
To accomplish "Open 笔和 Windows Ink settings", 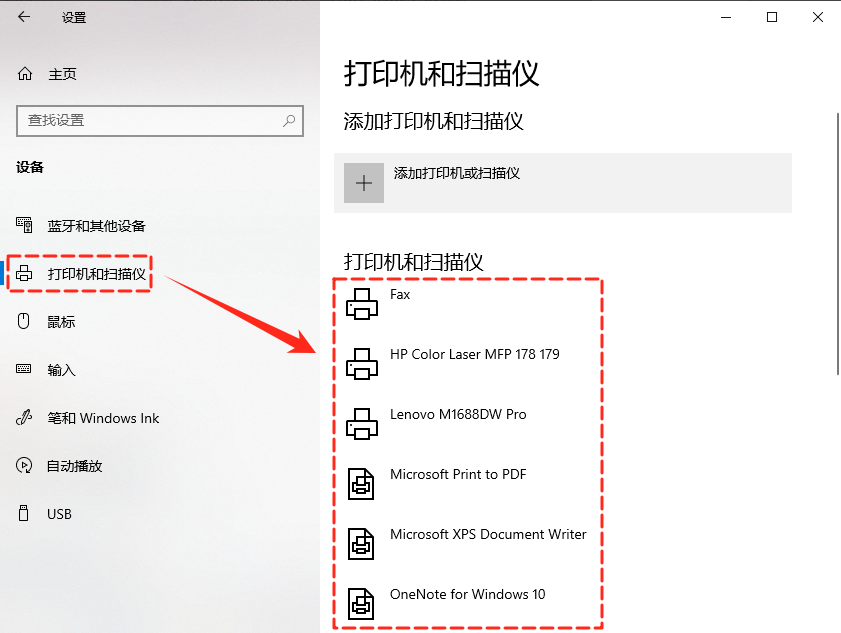I will point(103,418).
